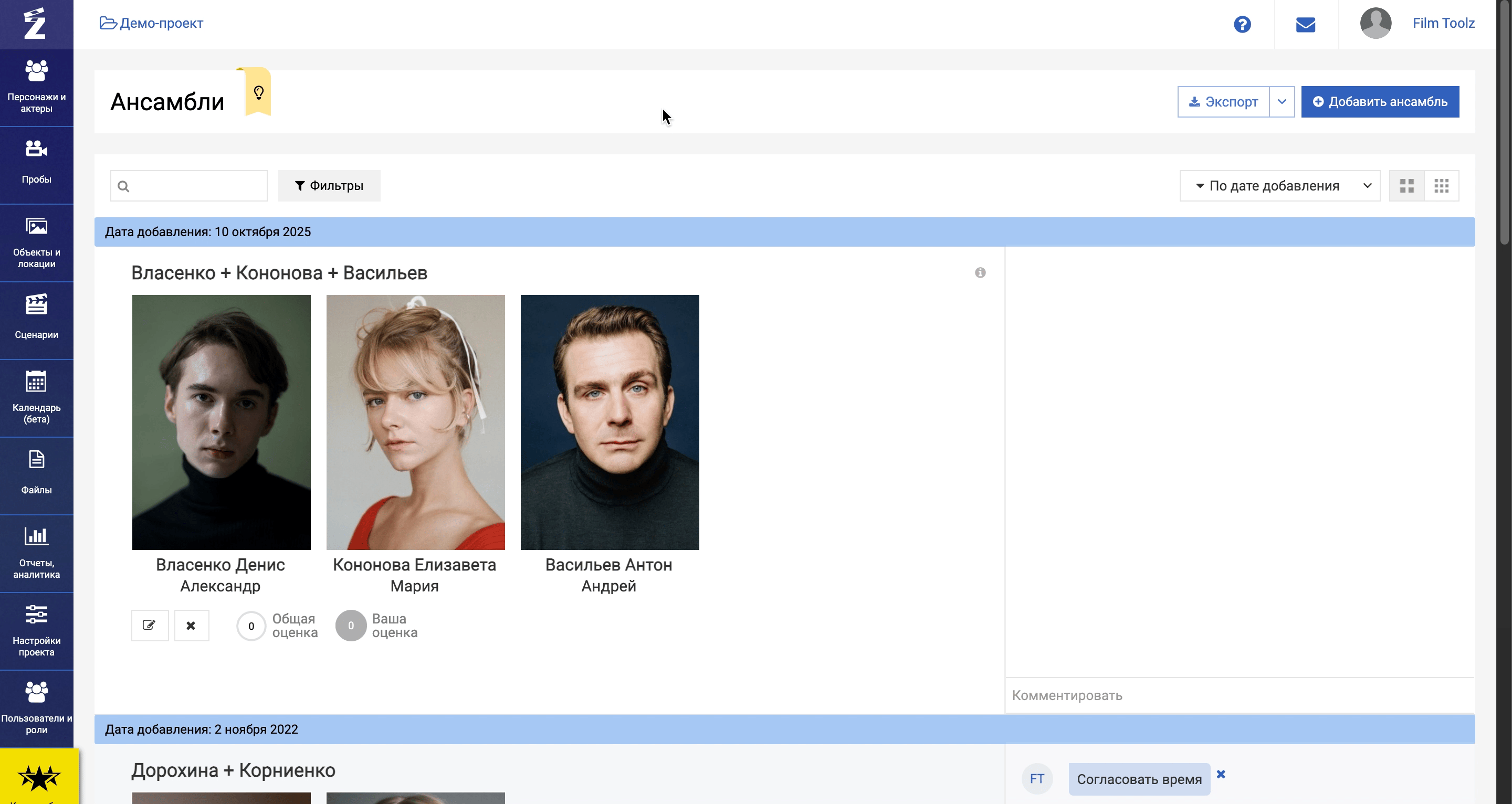Switch to large grid view
The height and width of the screenshot is (804, 1512).
[1406, 186]
